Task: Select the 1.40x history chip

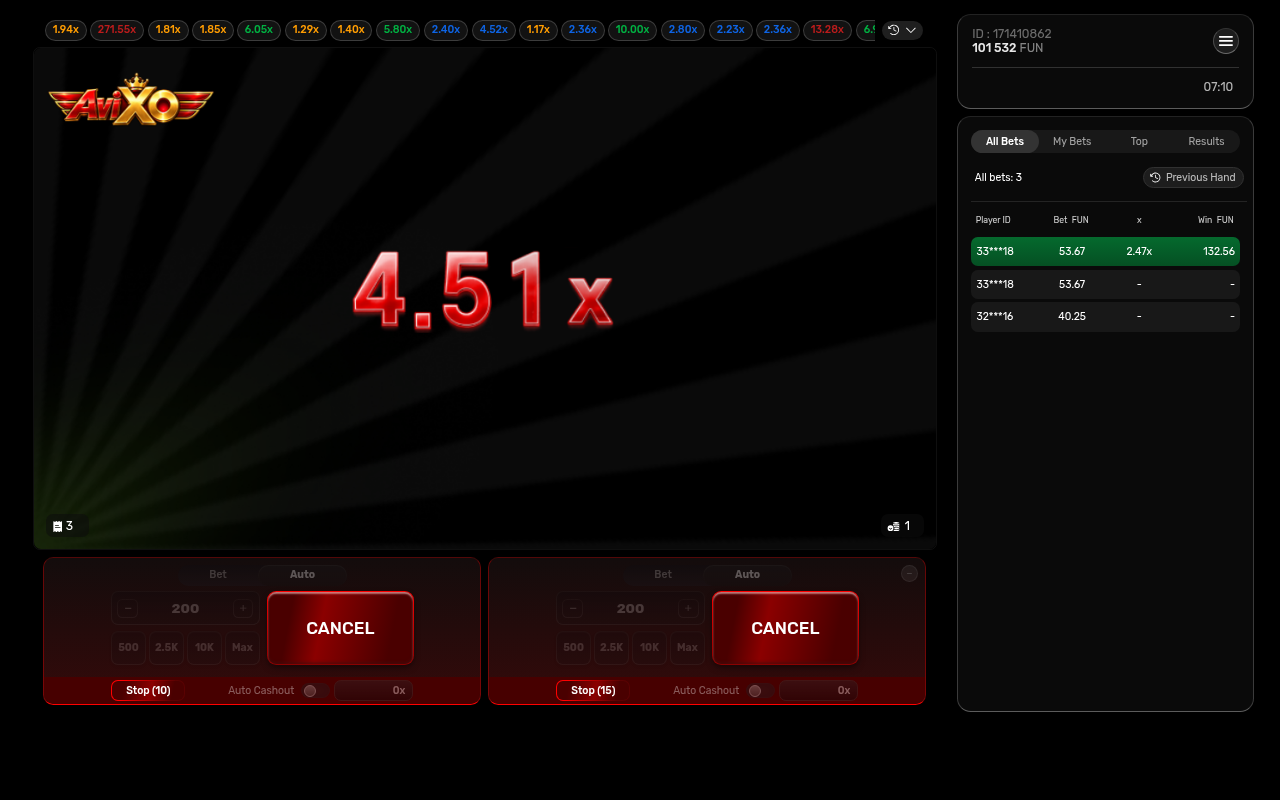Action: click(351, 30)
